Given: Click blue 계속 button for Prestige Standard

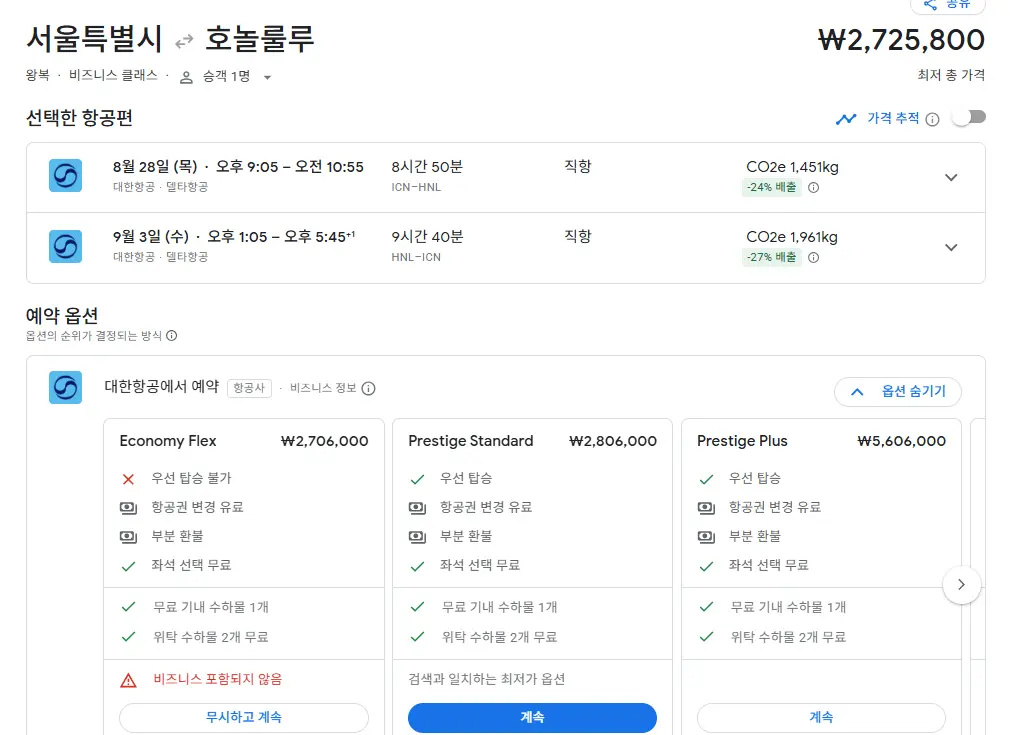Looking at the screenshot, I should [x=532, y=717].
